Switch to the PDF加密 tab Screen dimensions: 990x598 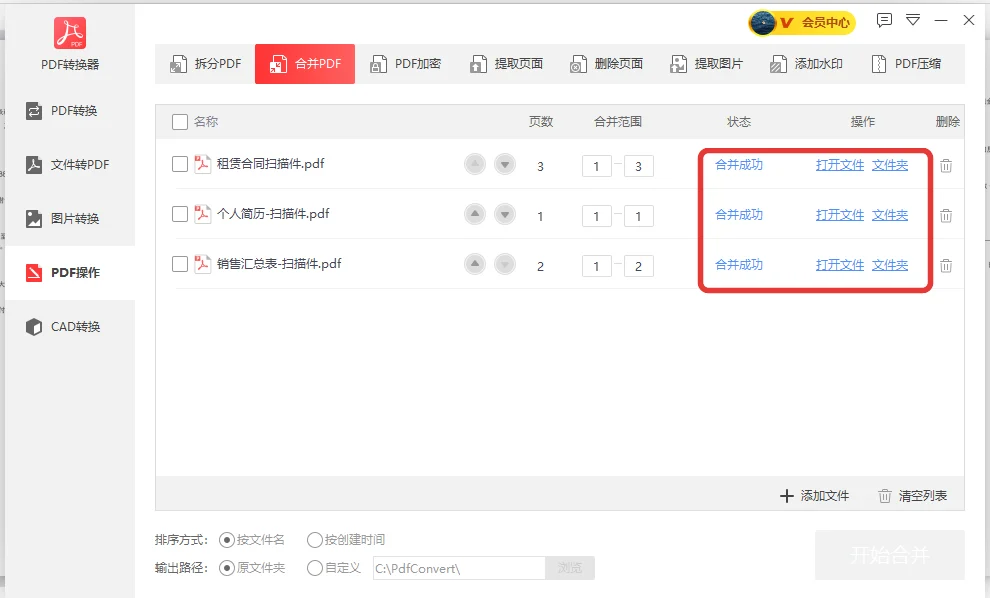(405, 64)
